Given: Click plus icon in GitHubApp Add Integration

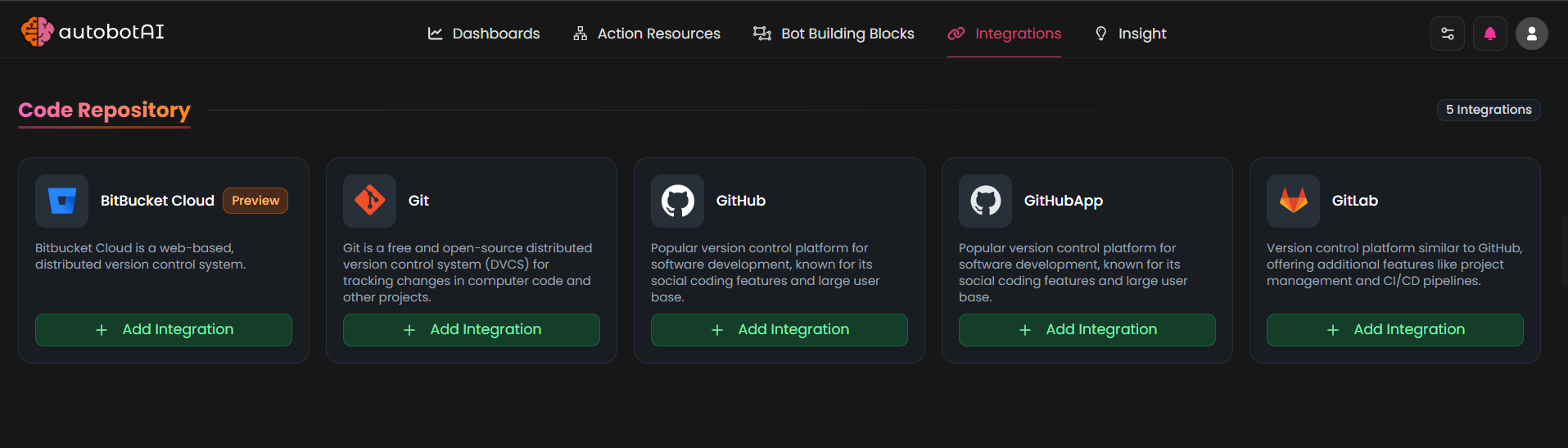Looking at the screenshot, I should [1025, 330].
